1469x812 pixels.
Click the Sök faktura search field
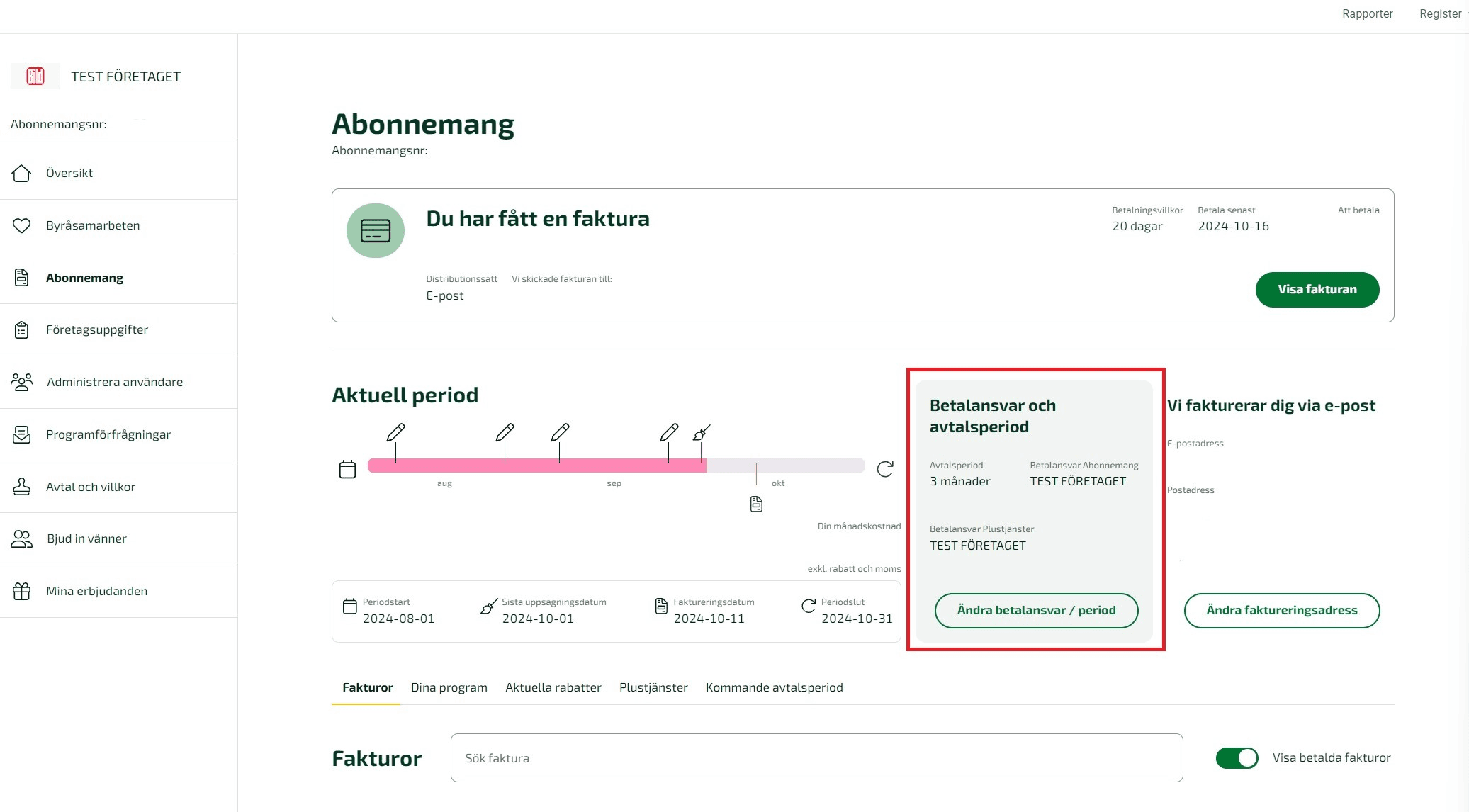point(816,758)
